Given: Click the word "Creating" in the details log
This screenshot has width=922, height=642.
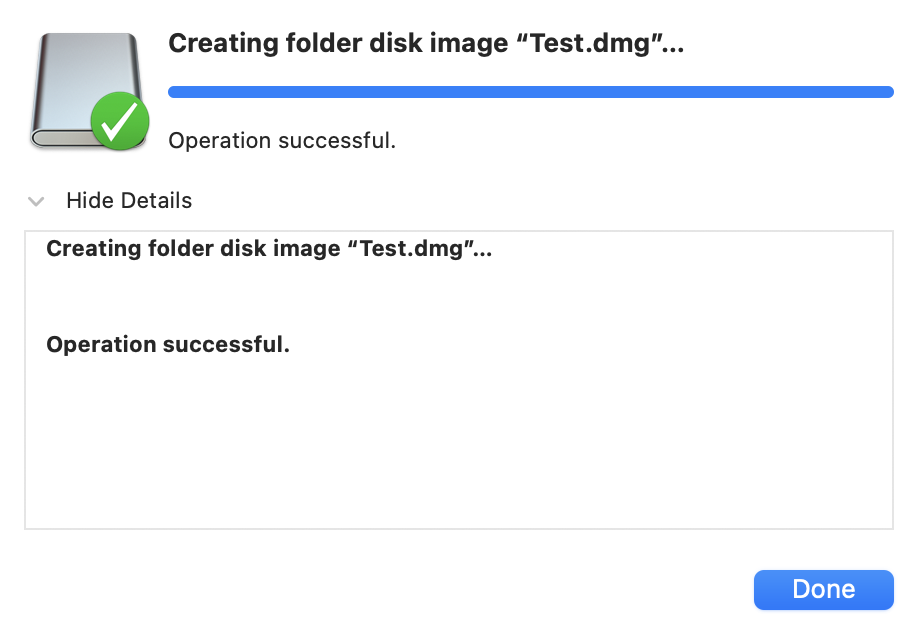Looking at the screenshot, I should [89, 249].
